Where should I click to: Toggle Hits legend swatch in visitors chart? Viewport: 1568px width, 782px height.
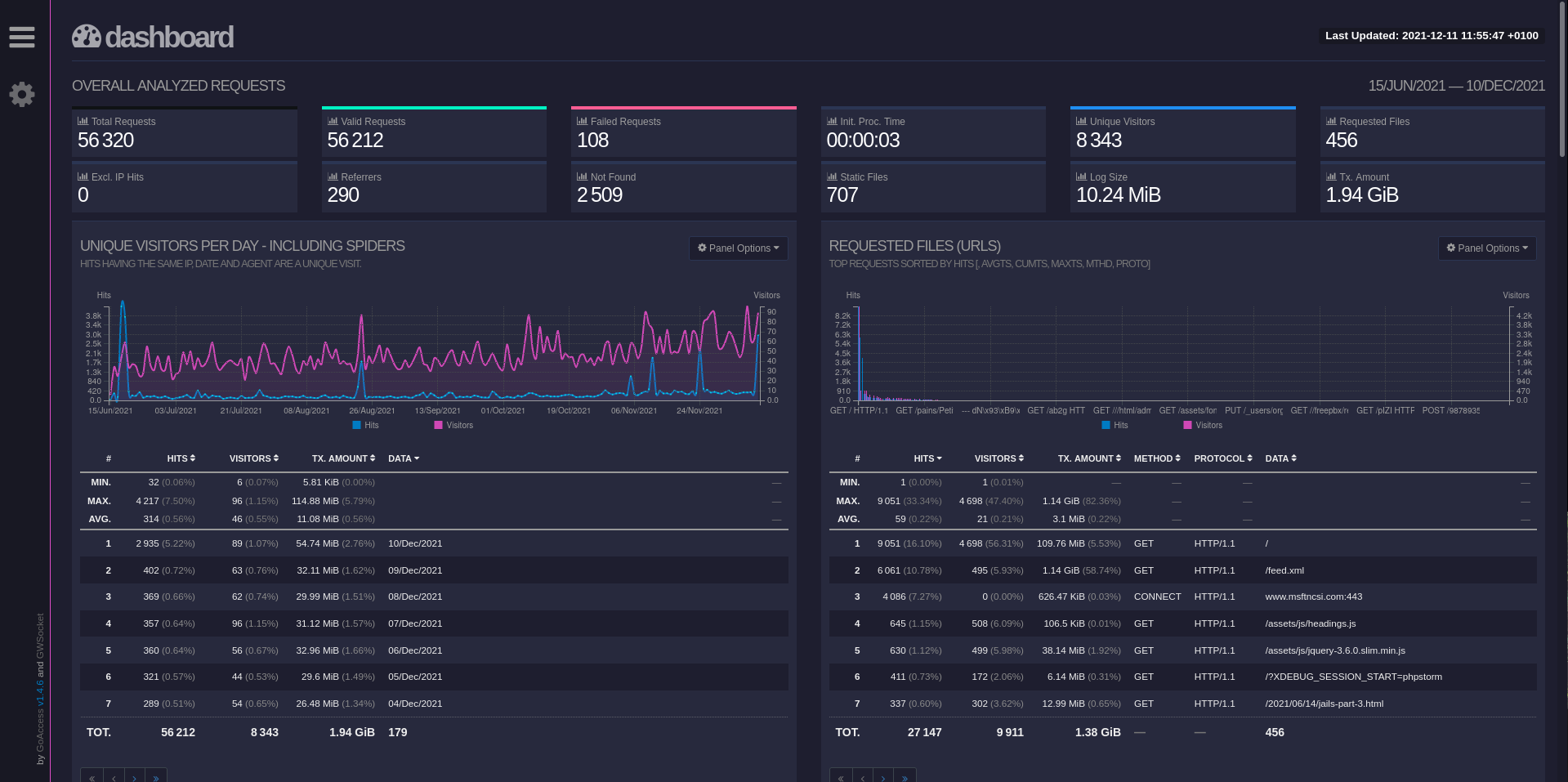(x=357, y=425)
